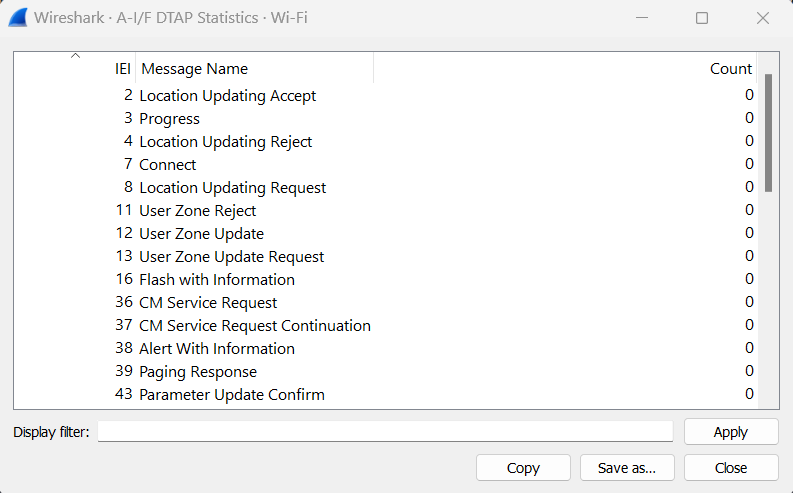Image resolution: width=793 pixels, height=493 pixels.
Task: Close the DTAP Statistics dialog via Close button
Action: (731, 468)
